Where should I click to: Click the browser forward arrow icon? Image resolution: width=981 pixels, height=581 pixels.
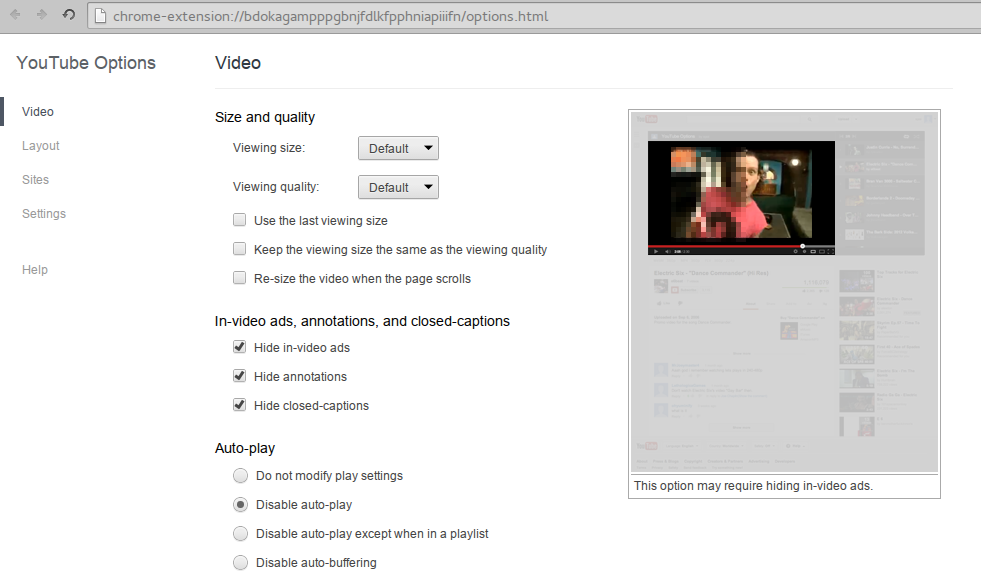[x=41, y=15]
